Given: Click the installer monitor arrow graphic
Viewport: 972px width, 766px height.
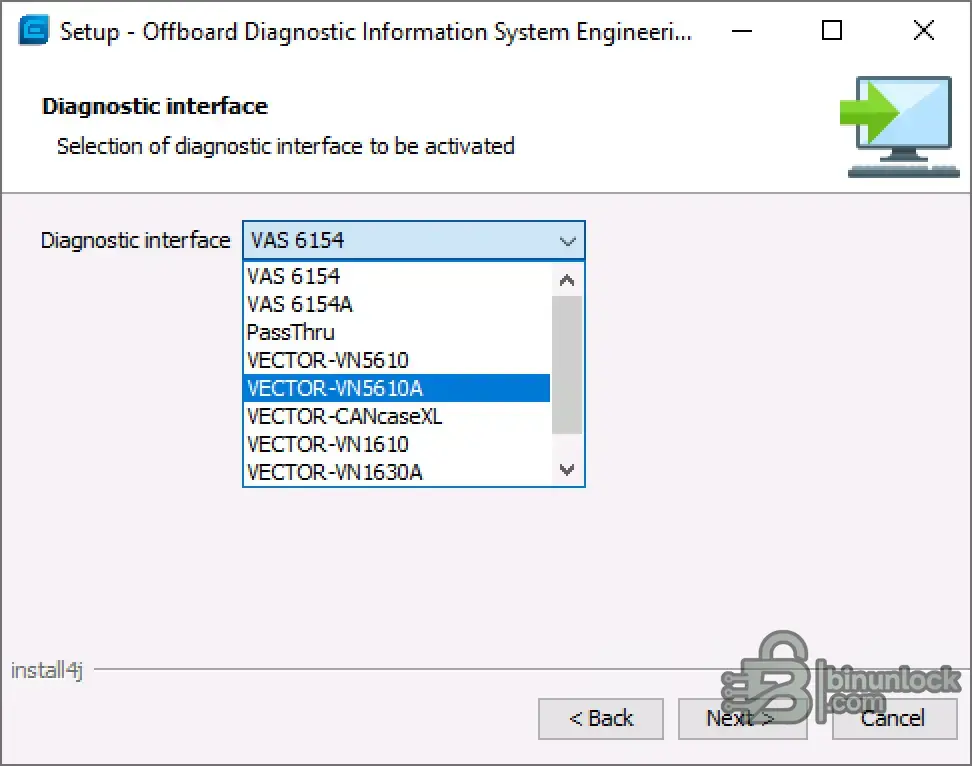Looking at the screenshot, I should tap(899, 127).
